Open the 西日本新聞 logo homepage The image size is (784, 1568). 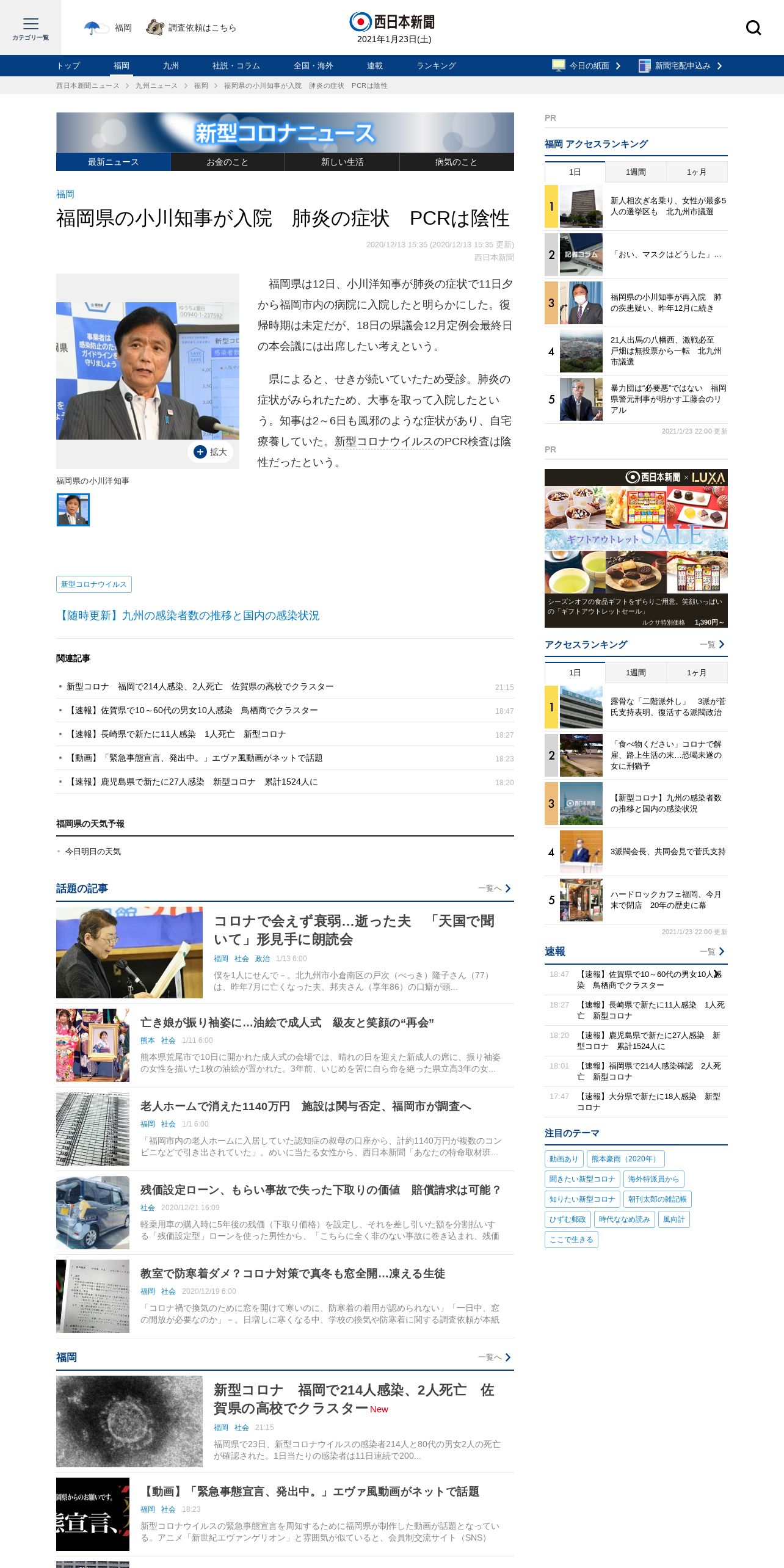pyautogui.click(x=392, y=22)
